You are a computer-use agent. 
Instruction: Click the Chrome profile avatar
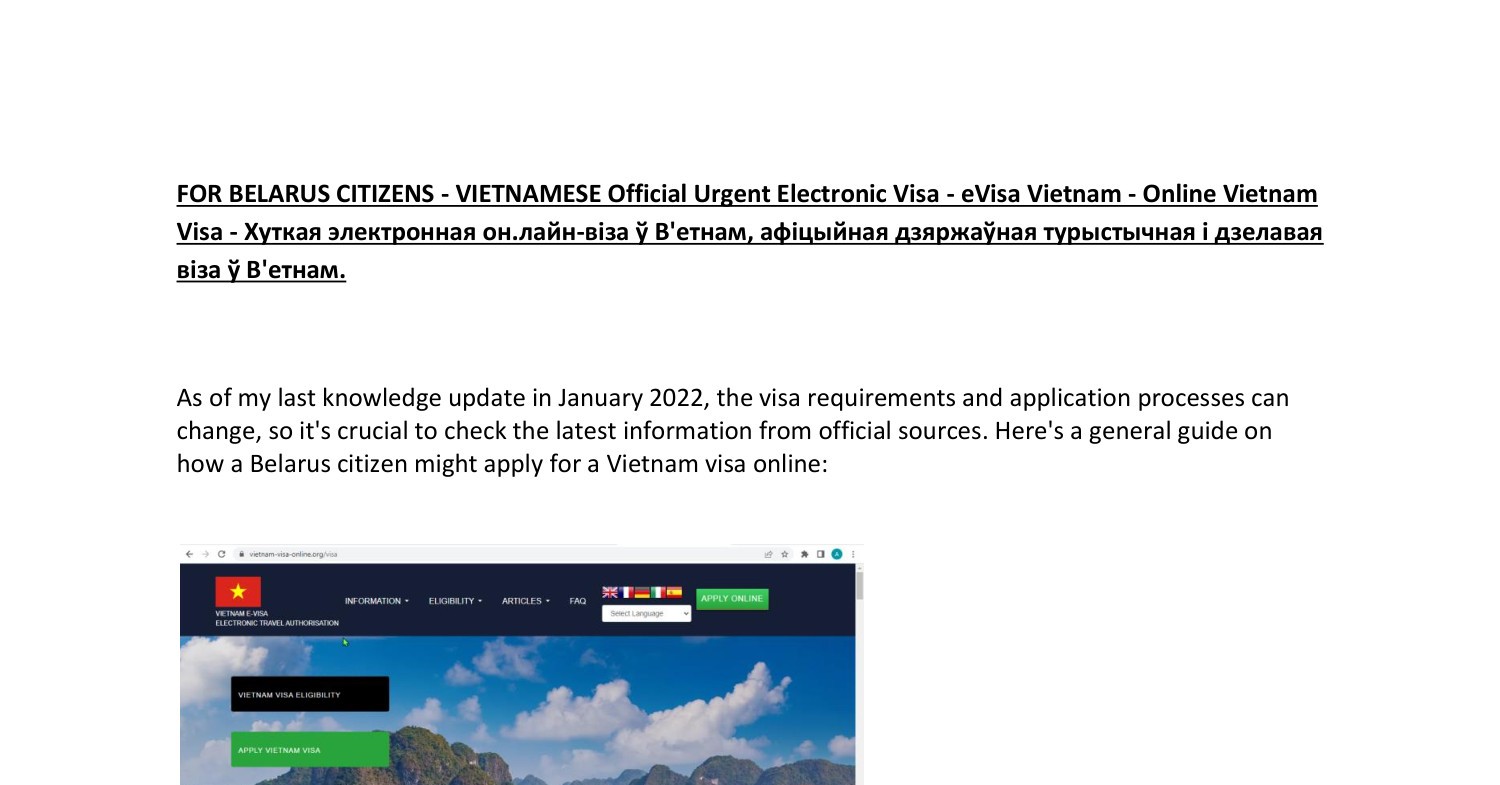tap(835, 554)
